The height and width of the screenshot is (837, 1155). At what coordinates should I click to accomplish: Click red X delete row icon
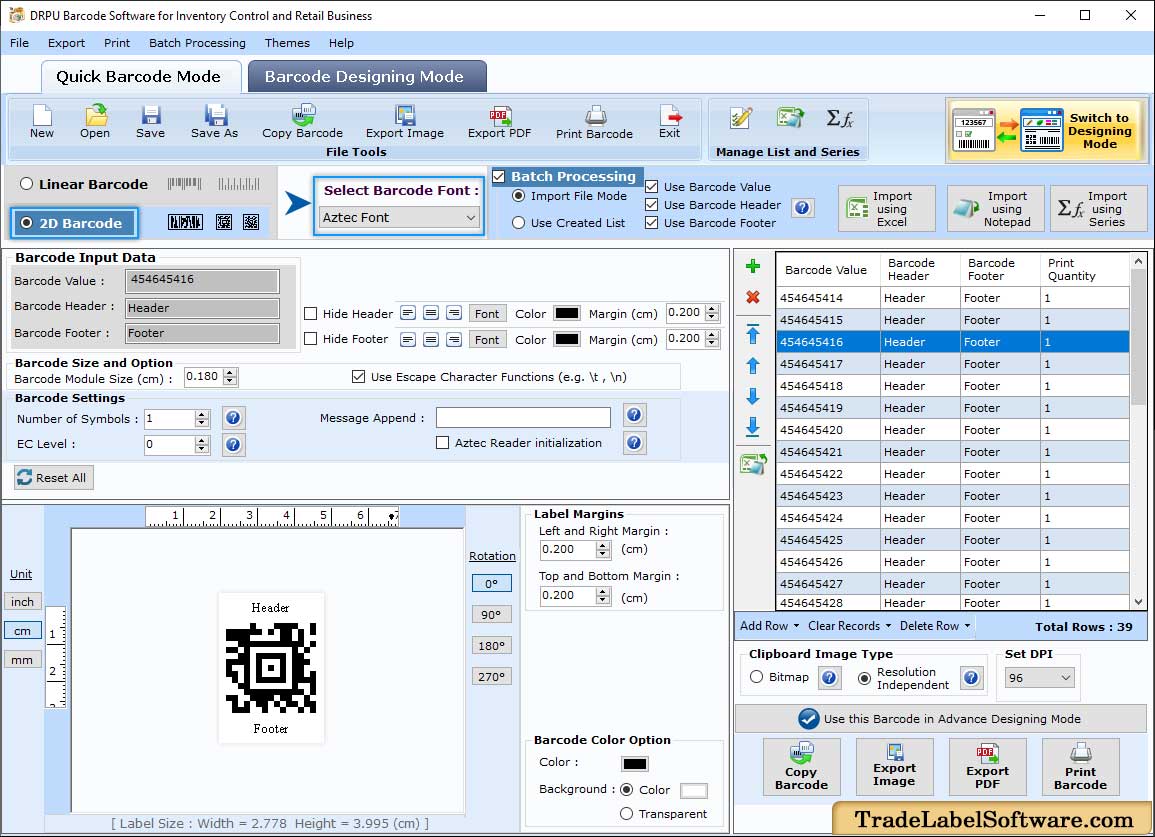(x=753, y=297)
